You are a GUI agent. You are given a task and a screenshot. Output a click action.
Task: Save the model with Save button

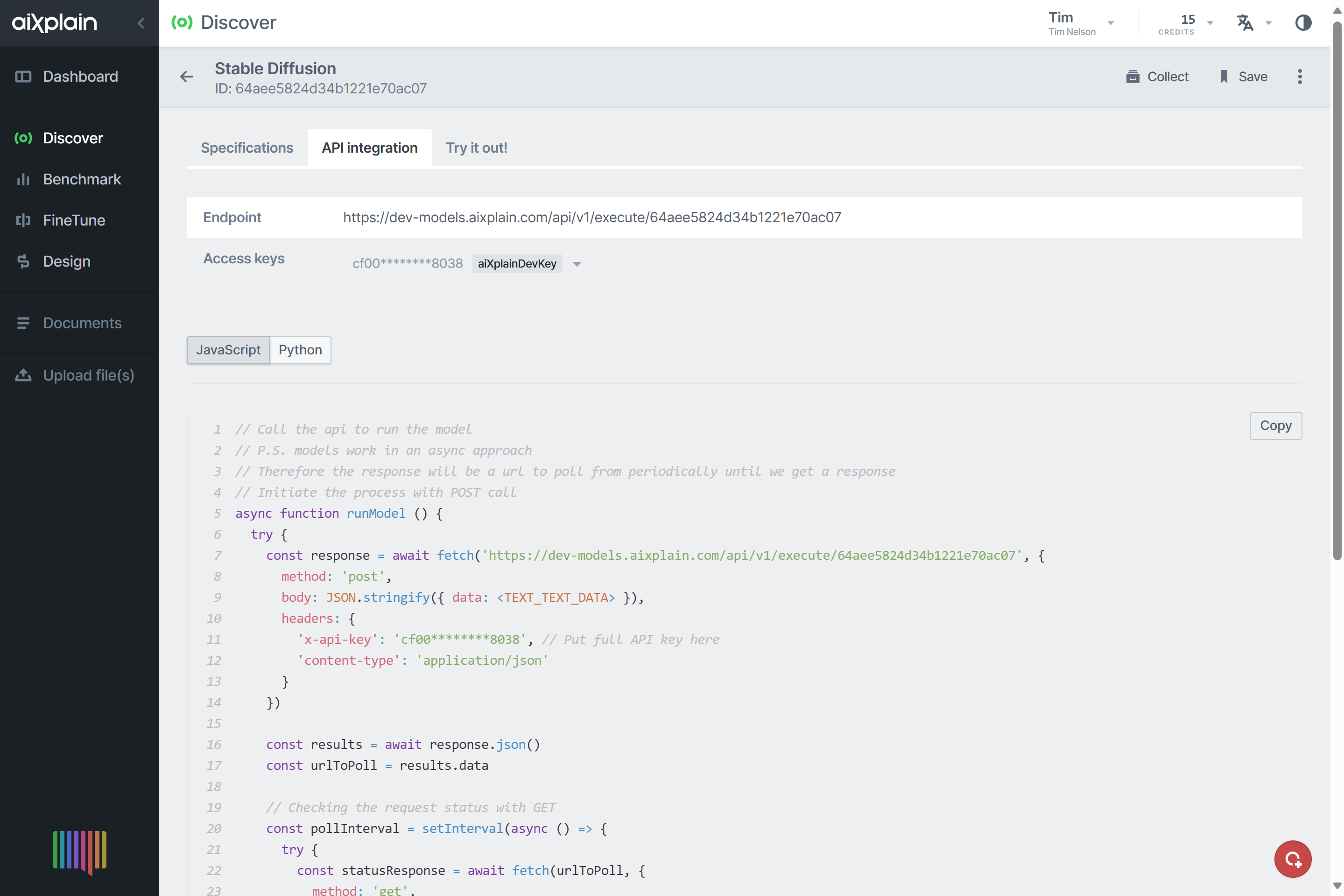click(1244, 77)
